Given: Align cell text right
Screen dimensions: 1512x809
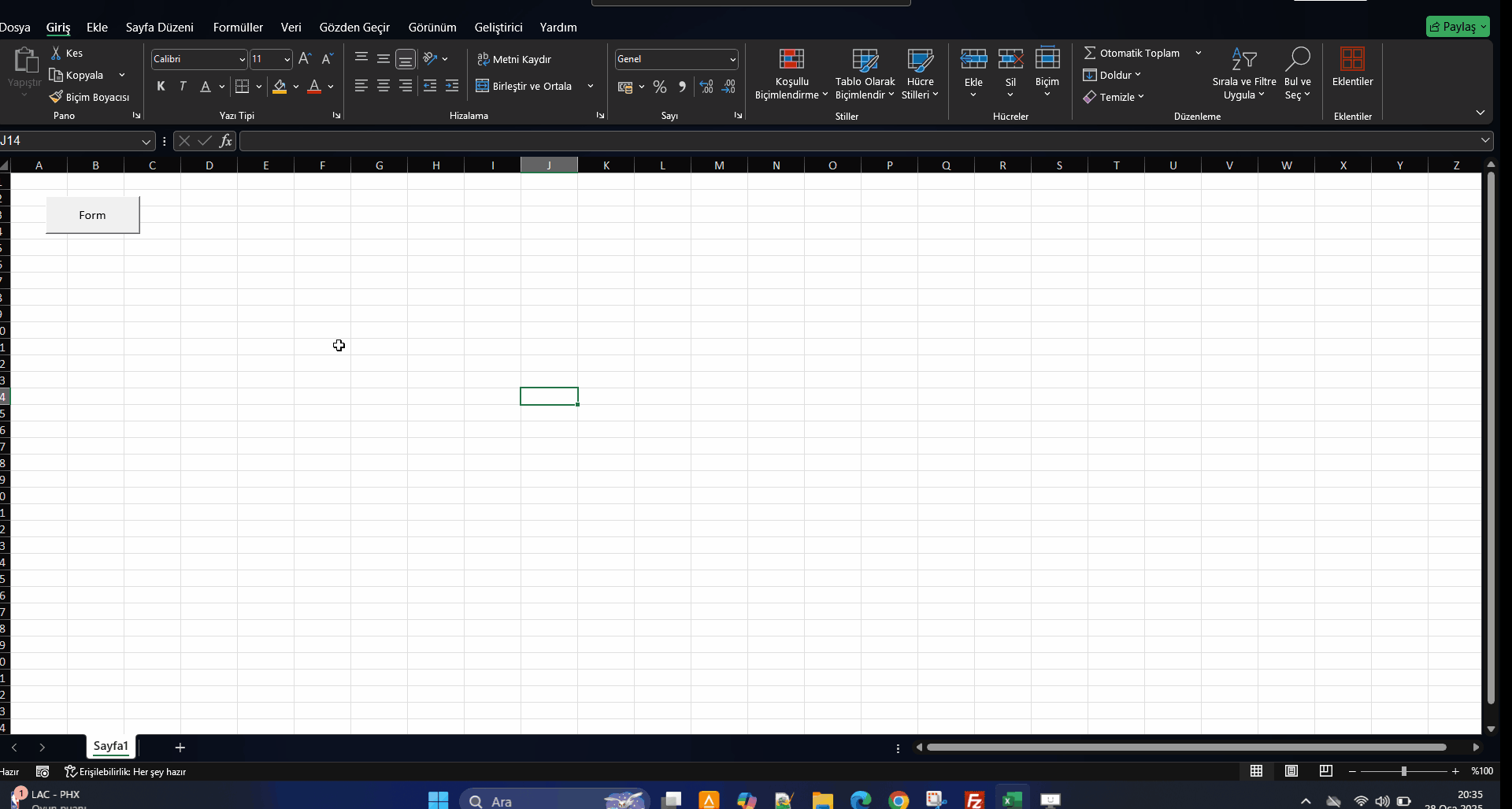Looking at the screenshot, I should coord(406,86).
